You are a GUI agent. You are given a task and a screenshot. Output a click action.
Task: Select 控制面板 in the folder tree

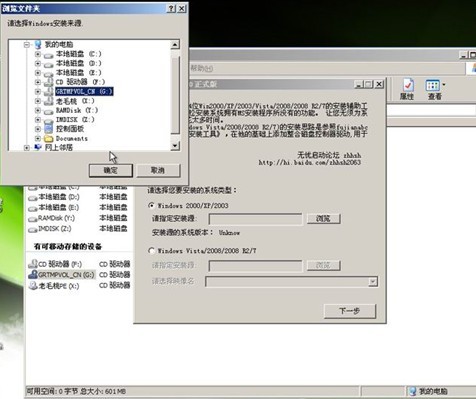click(70, 129)
